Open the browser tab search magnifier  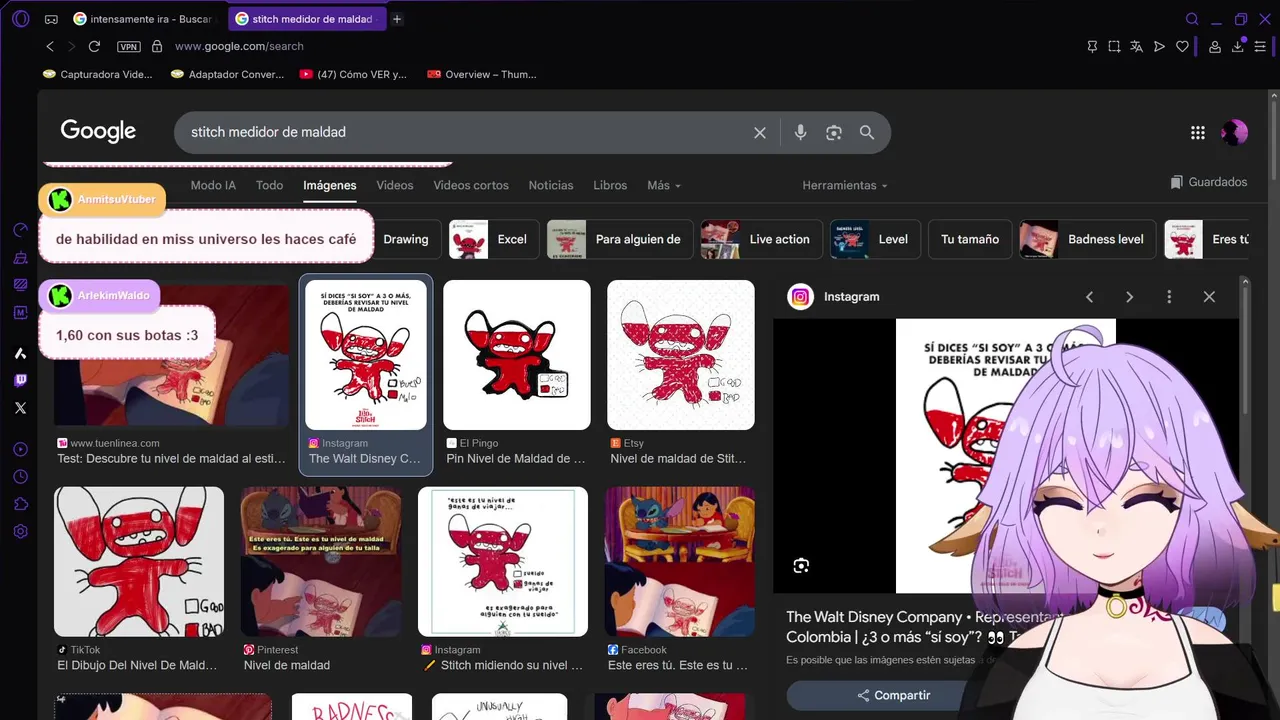[x=1192, y=19]
